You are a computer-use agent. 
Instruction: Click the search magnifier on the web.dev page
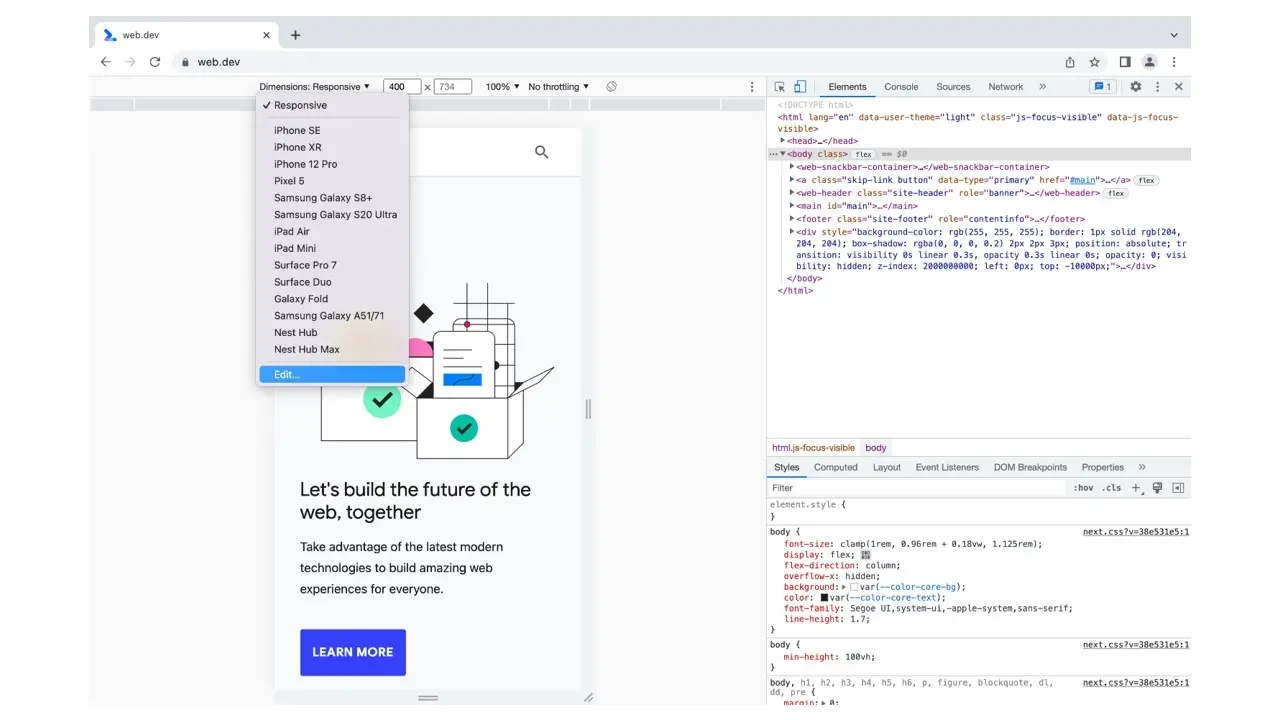click(x=541, y=152)
